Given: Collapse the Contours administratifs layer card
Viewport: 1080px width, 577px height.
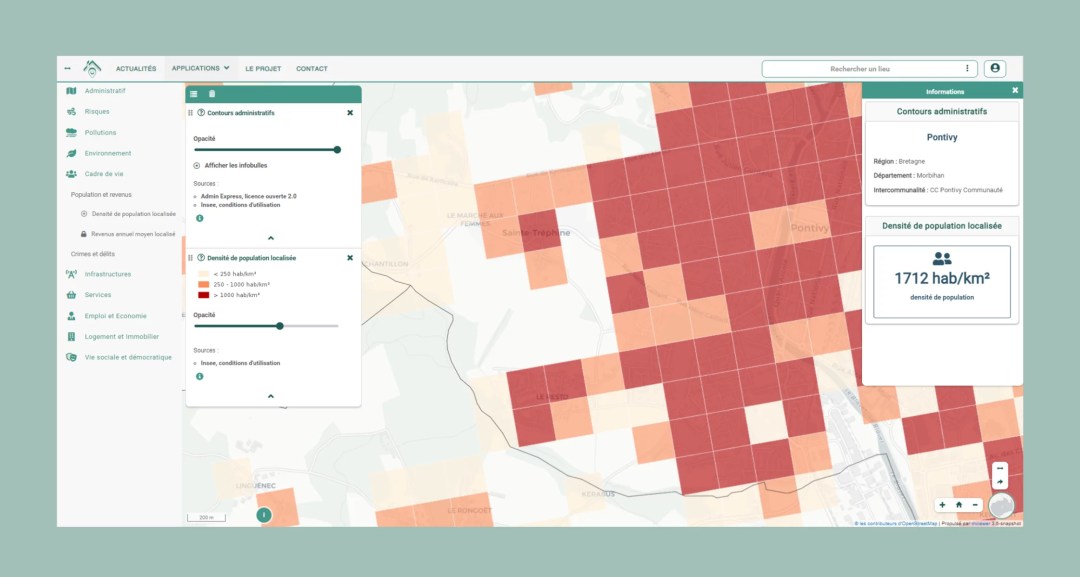Looking at the screenshot, I should [x=271, y=238].
